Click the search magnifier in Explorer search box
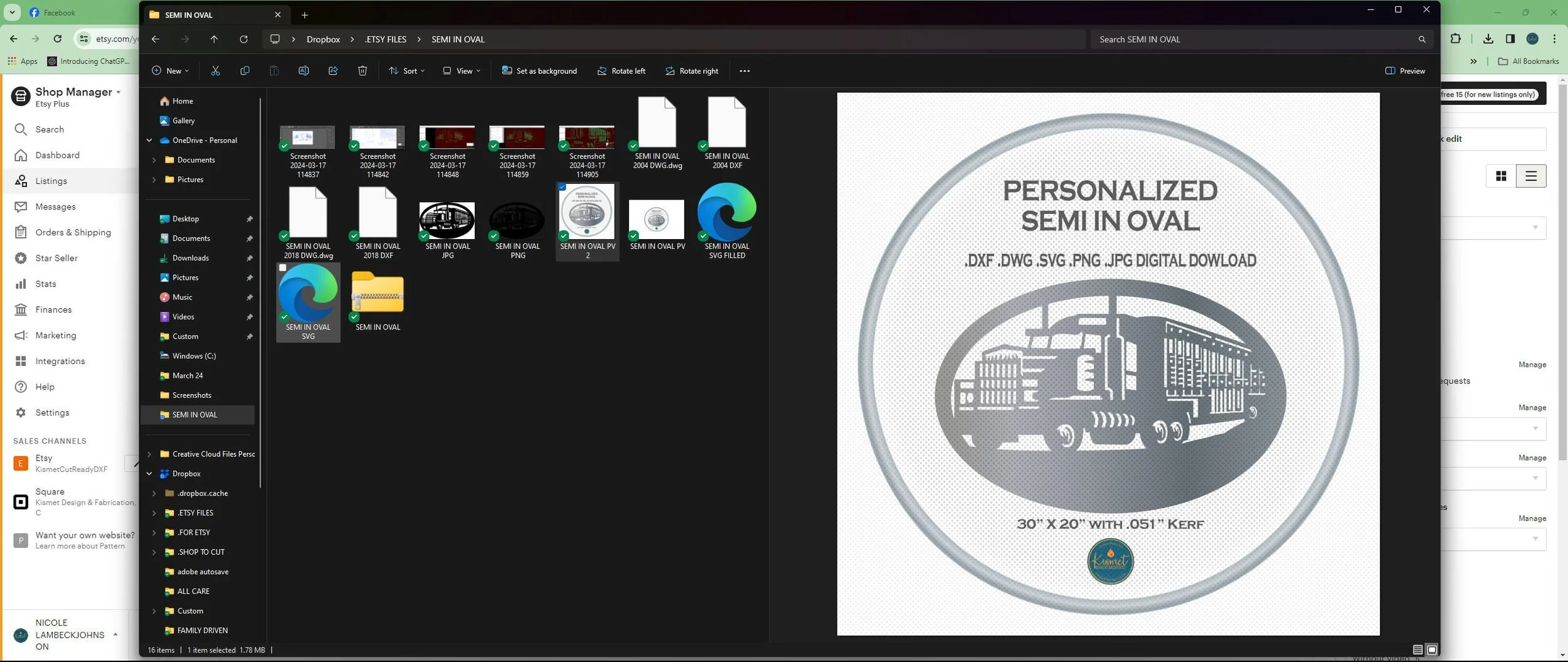1568x662 pixels. point(1422,39)
